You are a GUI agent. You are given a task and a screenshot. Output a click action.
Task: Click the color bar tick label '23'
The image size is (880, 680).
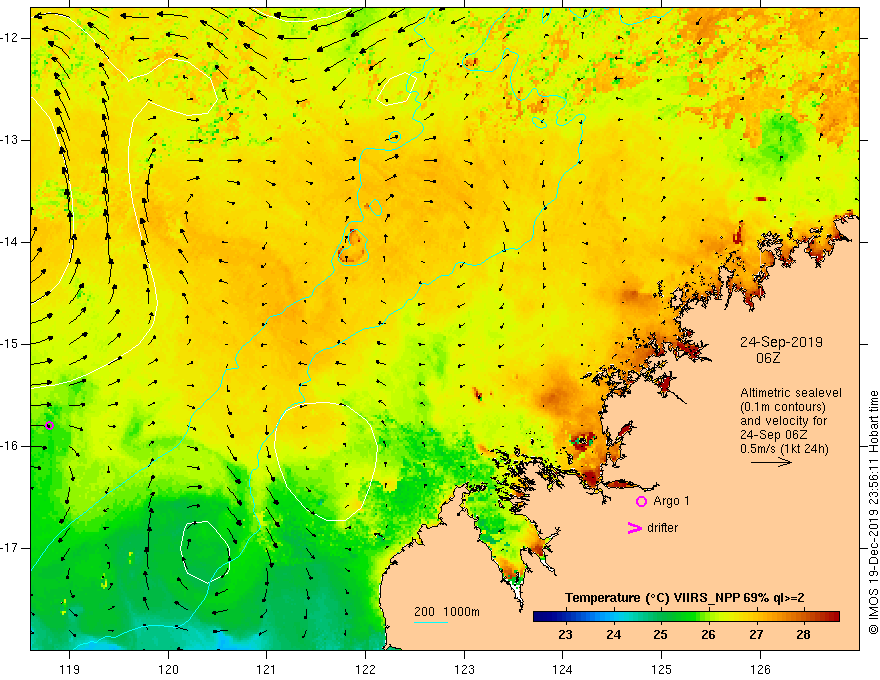coord(565,635)
